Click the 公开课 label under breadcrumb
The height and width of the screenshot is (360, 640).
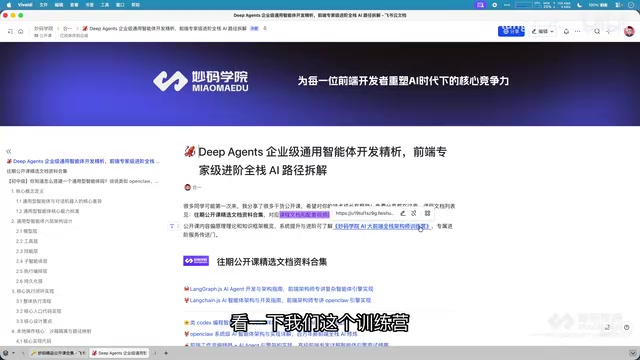click(x=43, y=36)
